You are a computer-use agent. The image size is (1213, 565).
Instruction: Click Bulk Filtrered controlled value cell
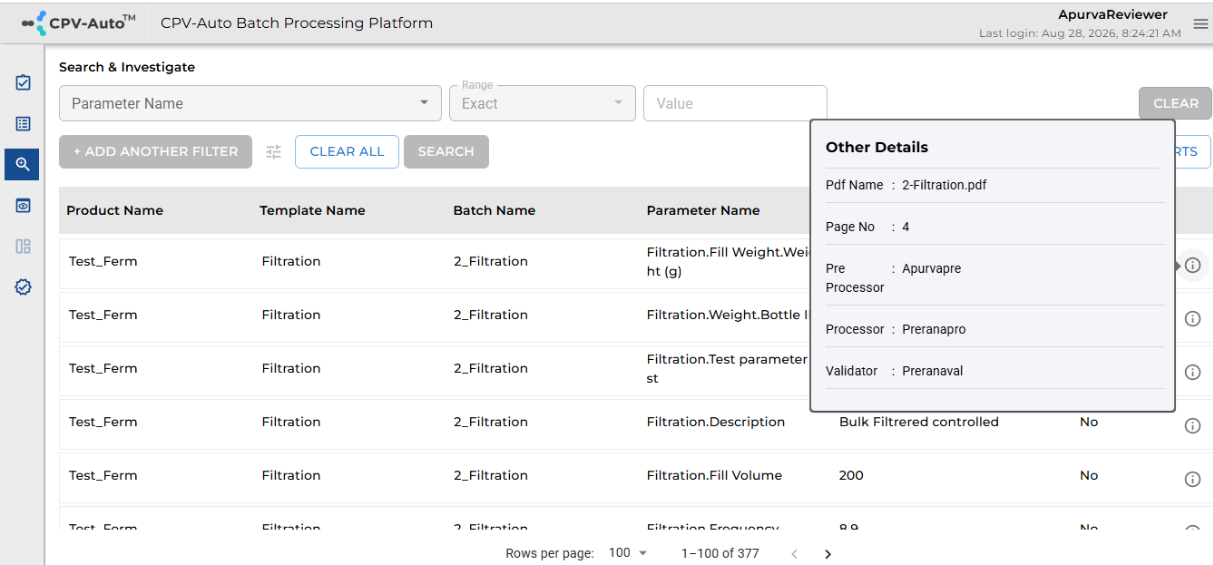919,422
